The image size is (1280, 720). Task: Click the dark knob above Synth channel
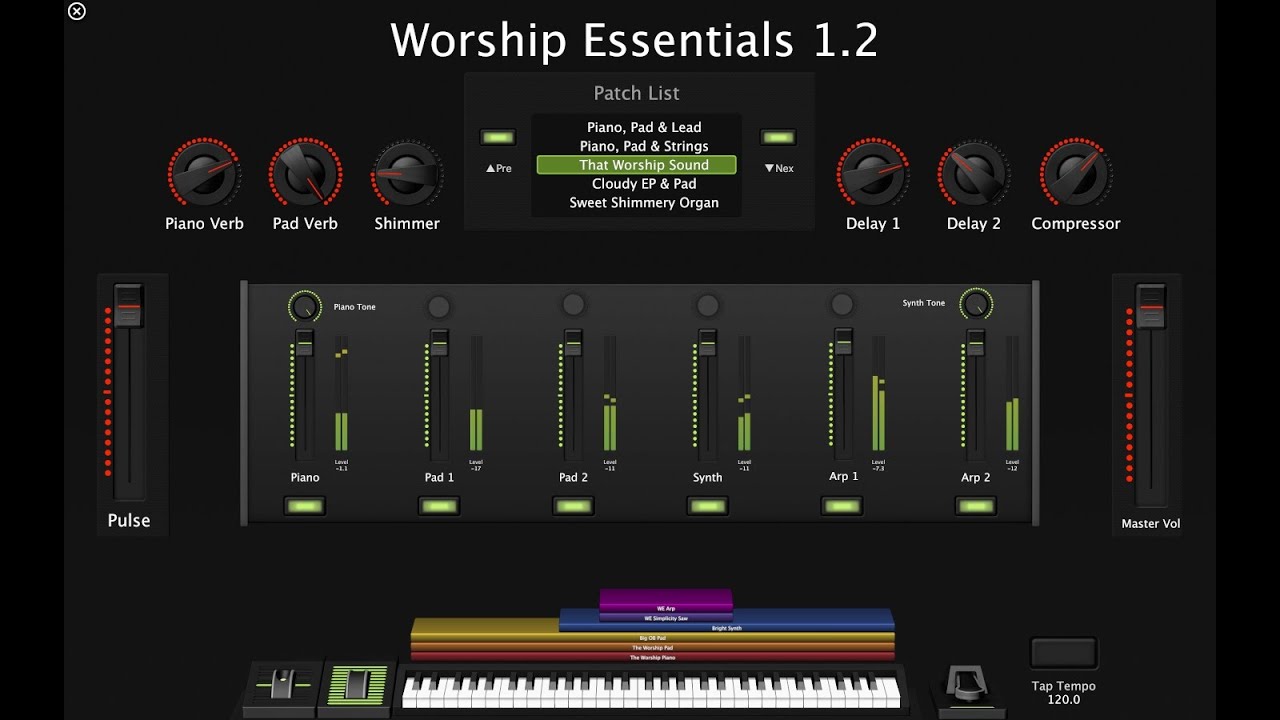(707, 305)
